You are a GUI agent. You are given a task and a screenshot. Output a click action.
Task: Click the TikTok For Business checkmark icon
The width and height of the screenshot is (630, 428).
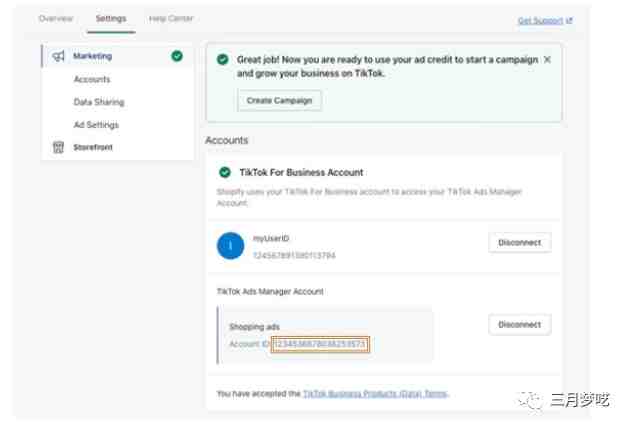click(x=225, y=172)
